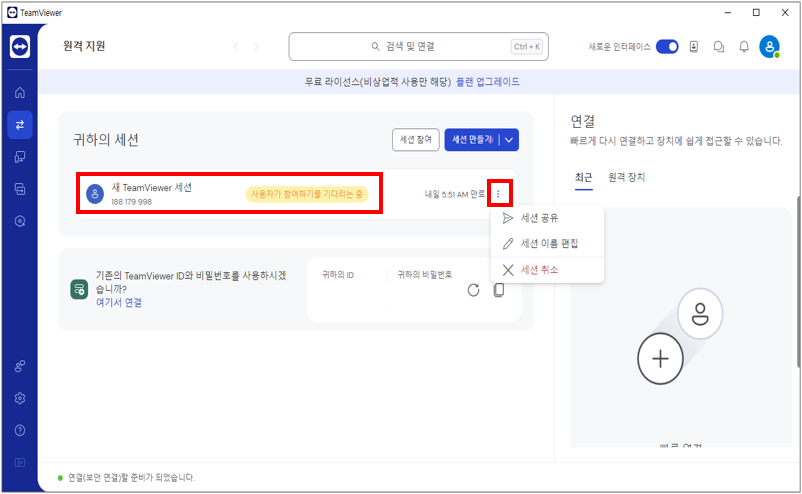Minimize the TeamViewer window
This screenshot has width=802, height=494.
[x=728, y=12]
